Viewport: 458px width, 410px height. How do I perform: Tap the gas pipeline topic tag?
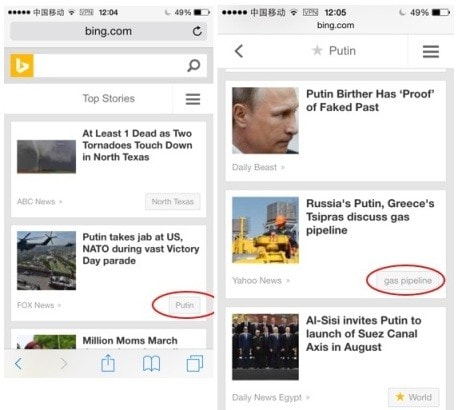pos(408,281)
